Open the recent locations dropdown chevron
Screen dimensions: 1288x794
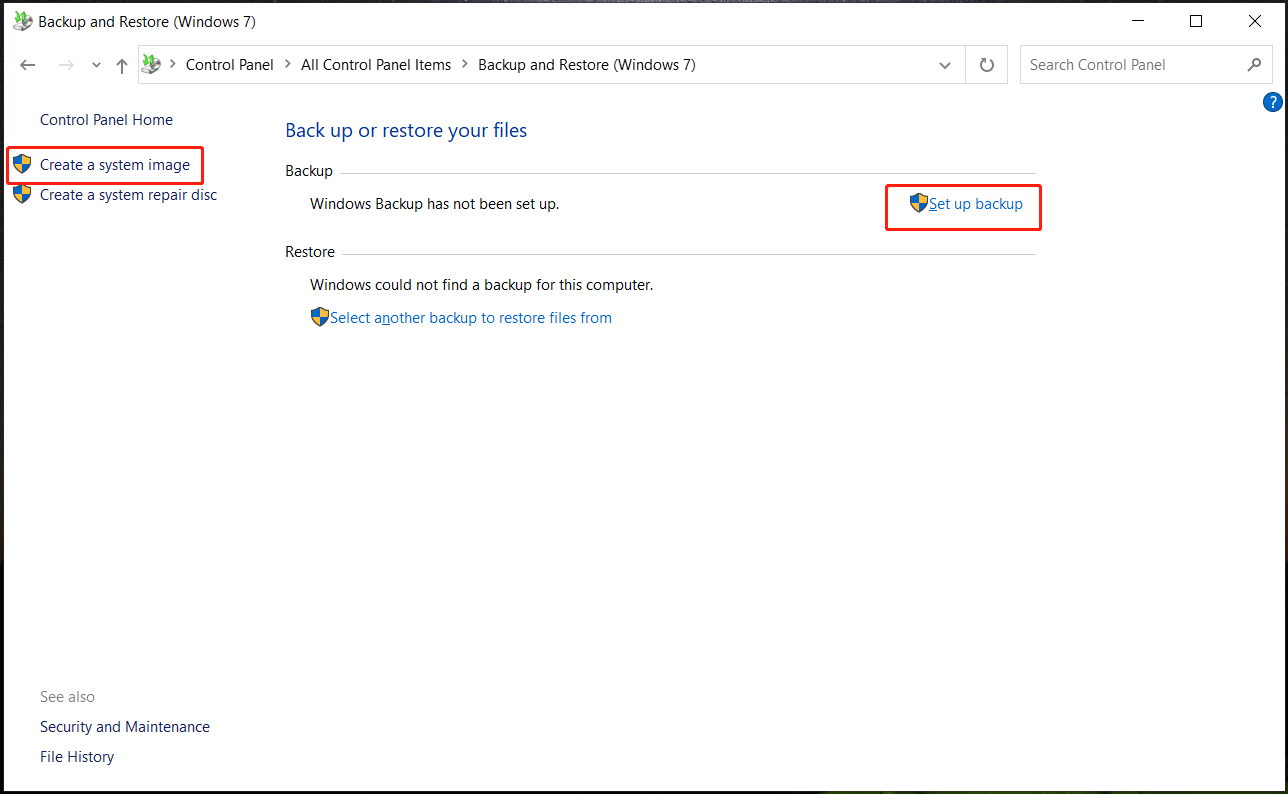96,64
